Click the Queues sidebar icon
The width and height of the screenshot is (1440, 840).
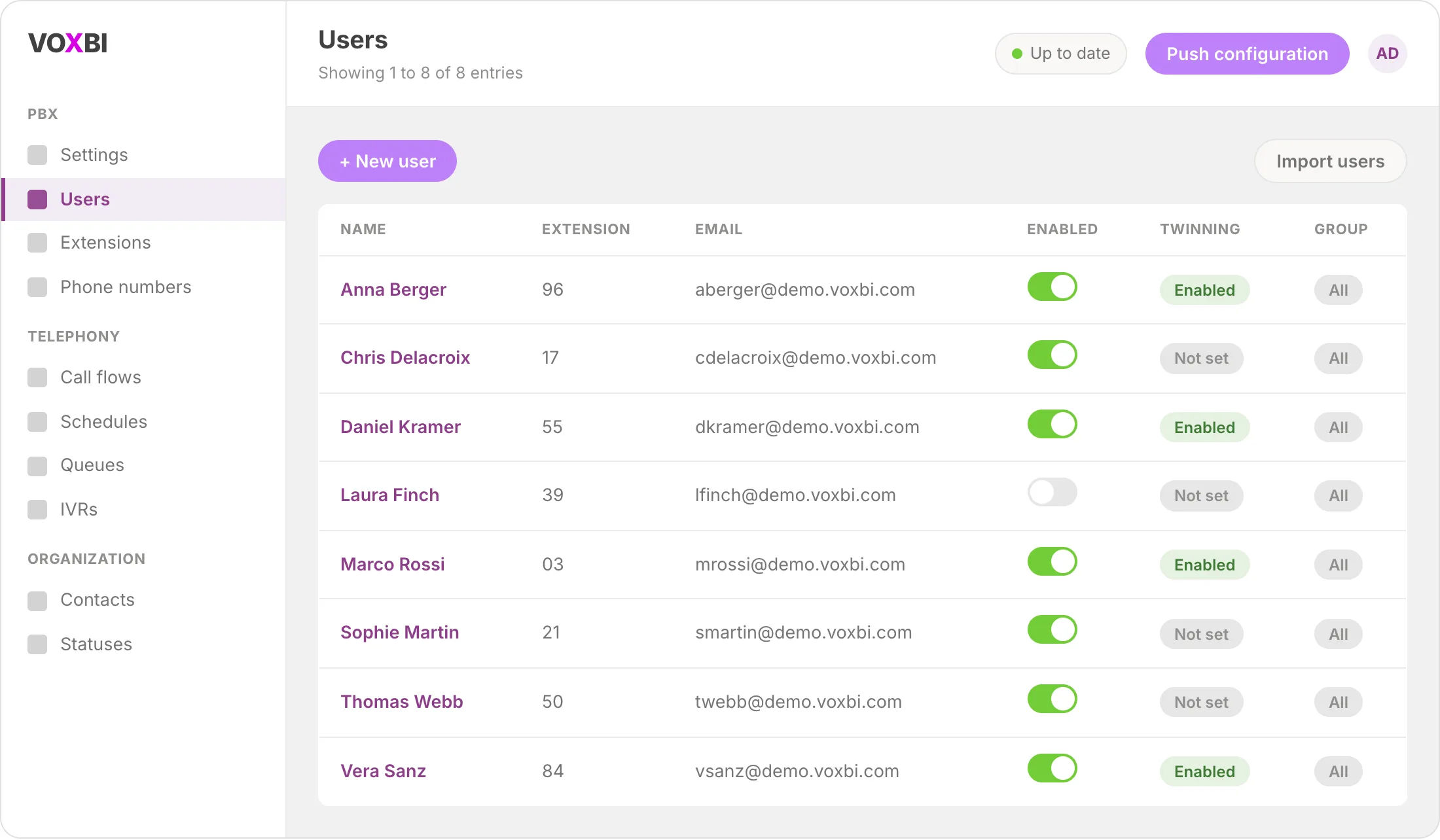pos(37,466)
